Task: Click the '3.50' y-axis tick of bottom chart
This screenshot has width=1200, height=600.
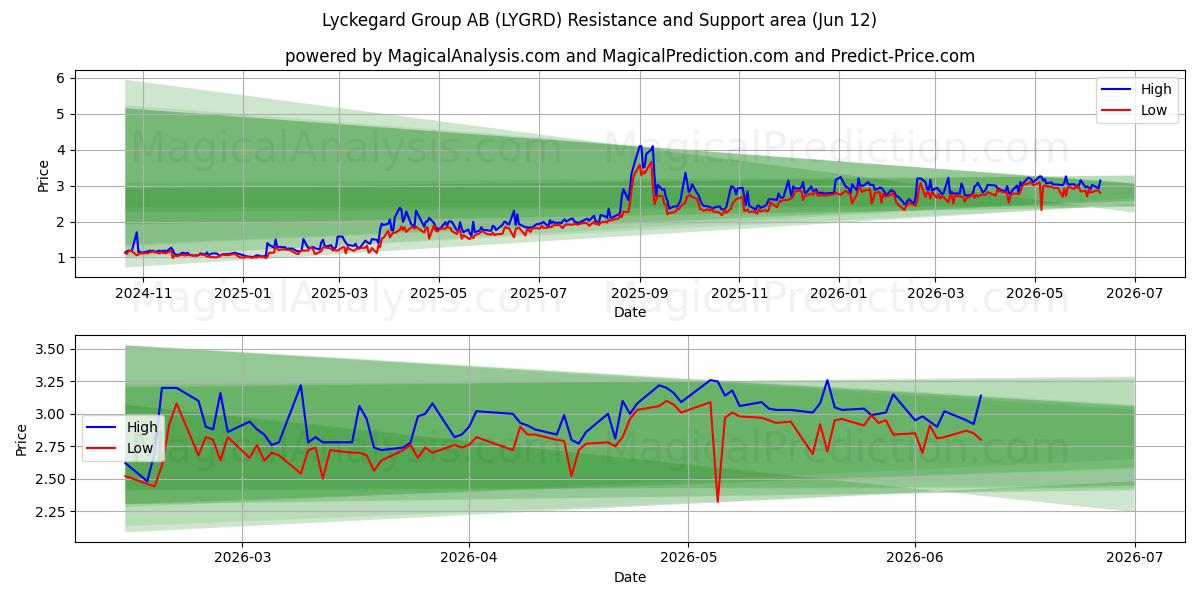Action: coord(51,349)
